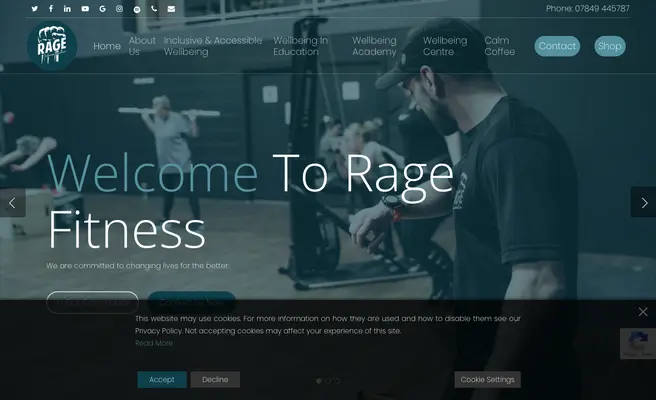The width and height of the screenshot is (656, 400).
Task: Select the first carousel pagination dot
Action: click(x=319, y=381)
